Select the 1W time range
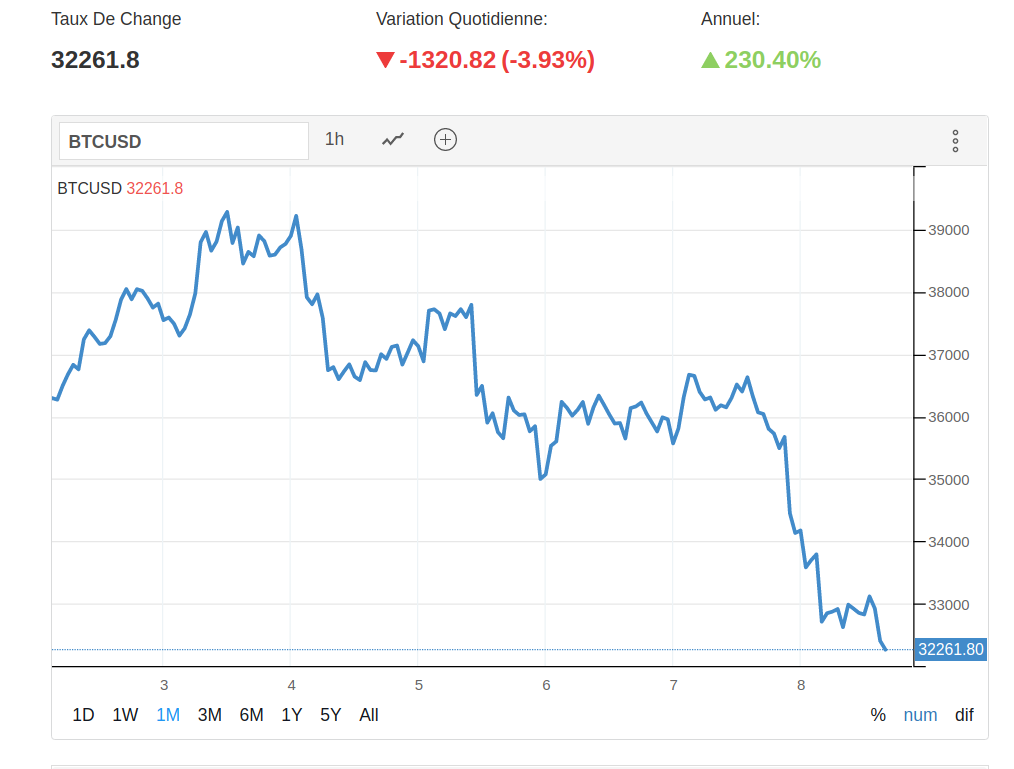Screen dimensions: 1014x769 125,715
